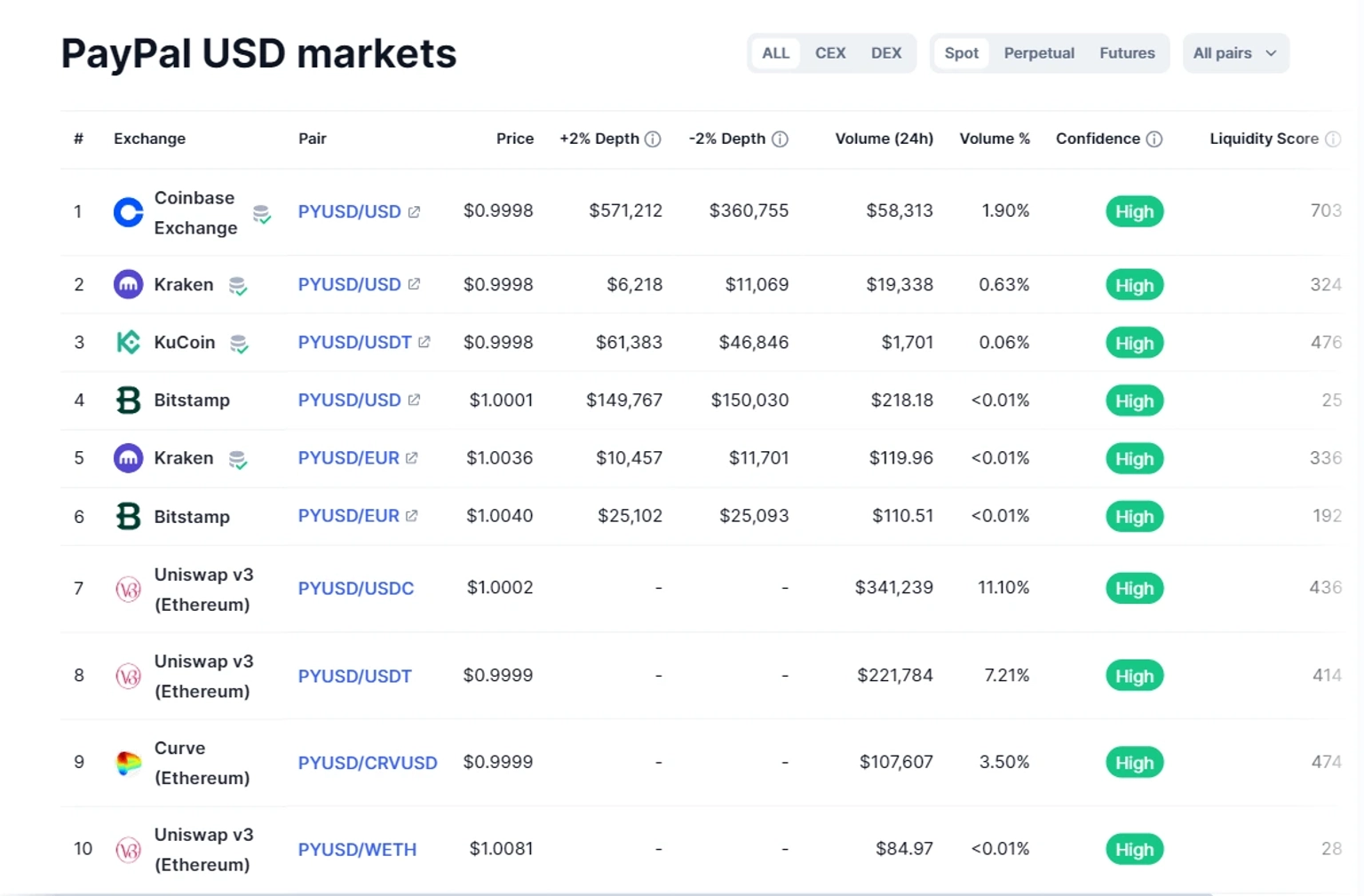Screen dimensions: 1364x896
Task: Switch to the Perpetual market tab
Action: click(1039, 53)
